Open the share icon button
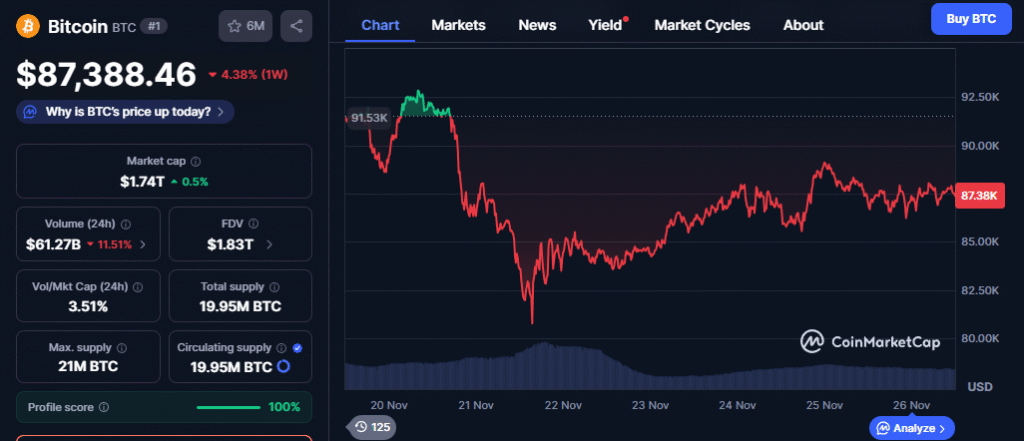The height and width of the screenshot is (441, 1024). pyautogui.click(x=296, y=26)
